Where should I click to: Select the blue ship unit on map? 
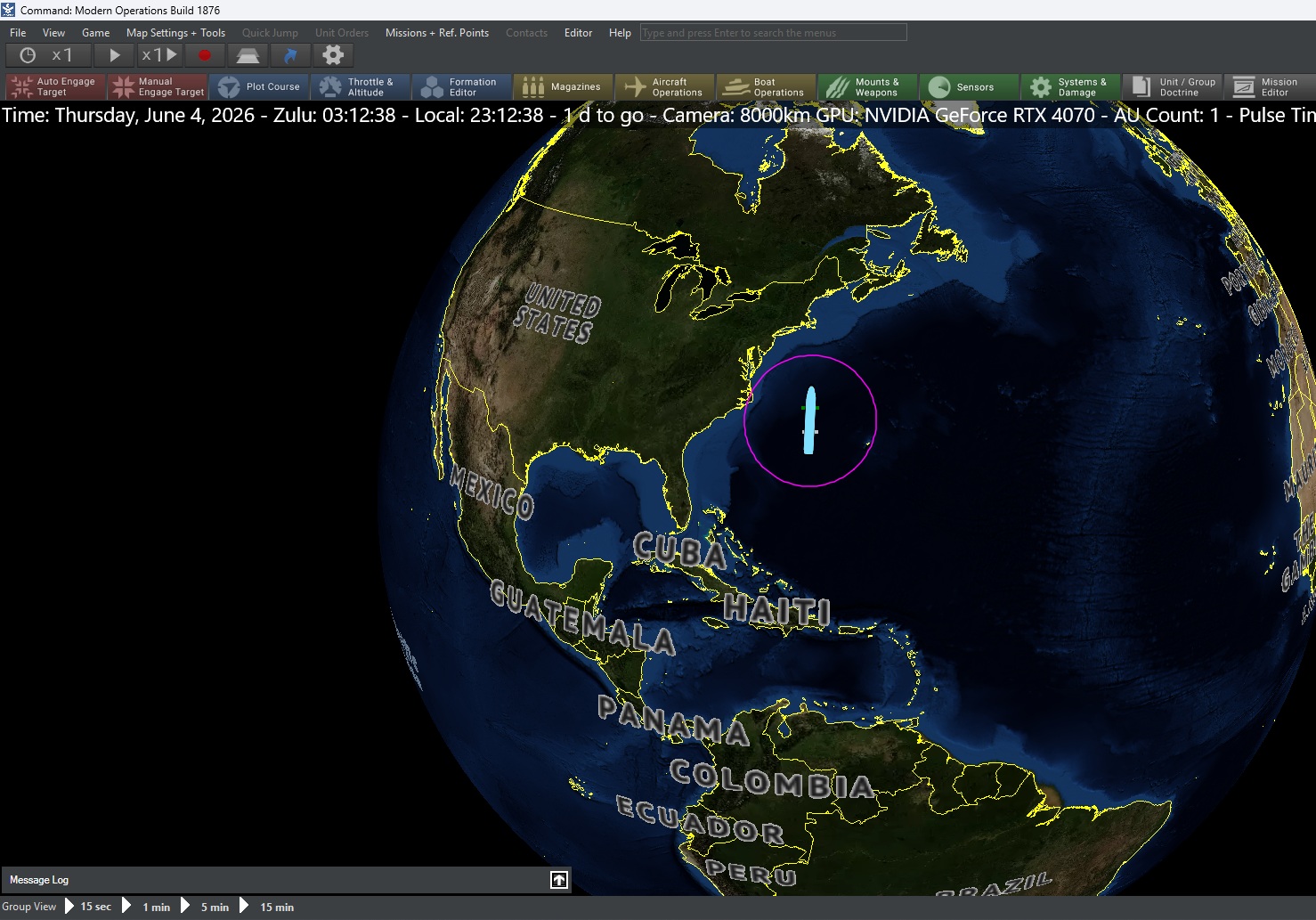(809, 420)
